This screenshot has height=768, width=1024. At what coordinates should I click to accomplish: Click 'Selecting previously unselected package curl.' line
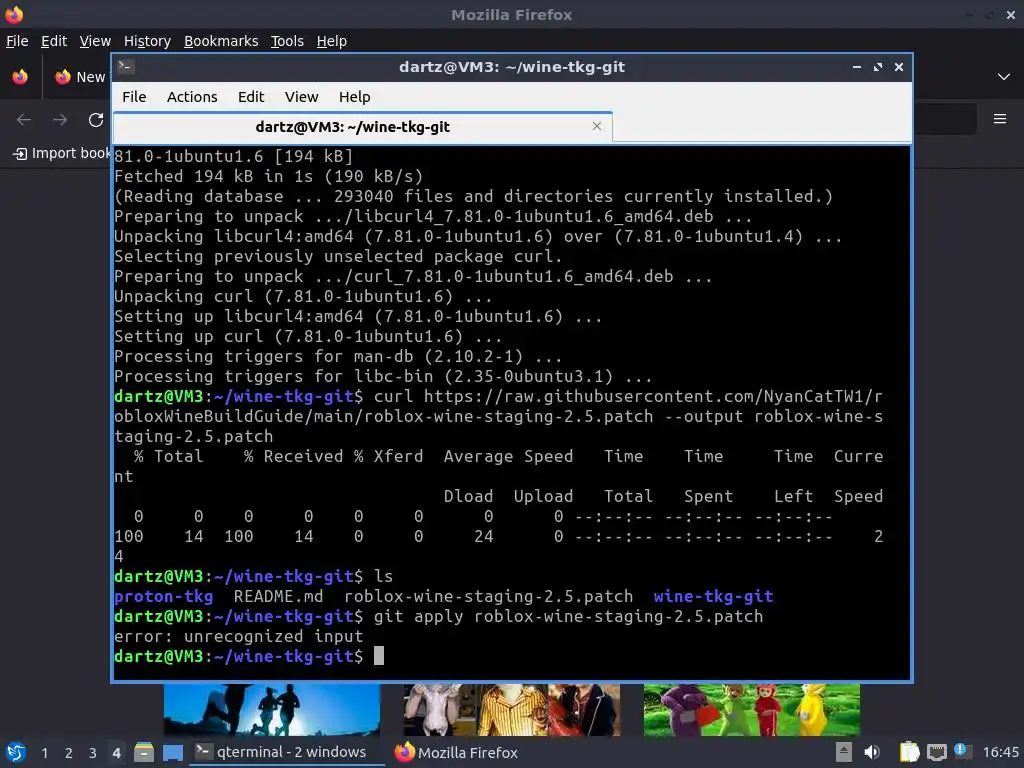coord(338,256)
